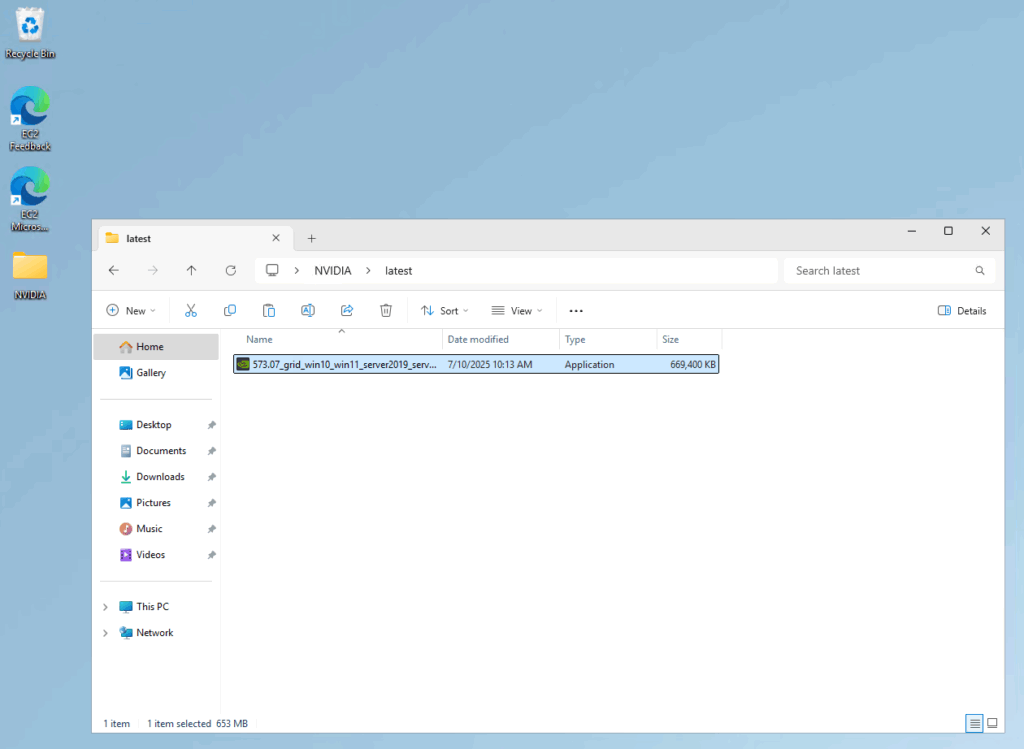Image resolution: width=1024 pixels, height=749 pixels.
Task: Cut the selected file
Action: pos(191,311)
